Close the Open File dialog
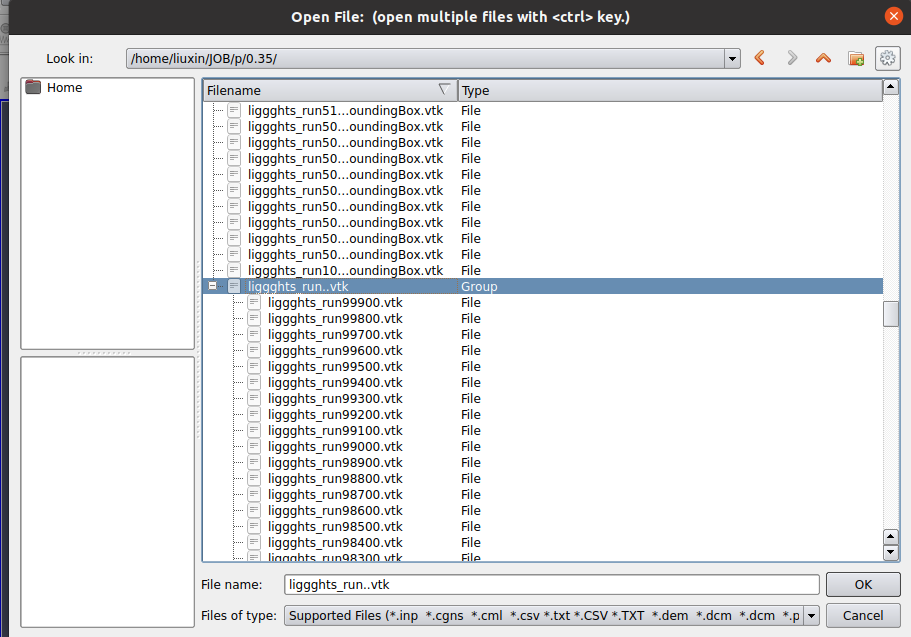This screenshot has width=911, height=637. pos(894,16)
